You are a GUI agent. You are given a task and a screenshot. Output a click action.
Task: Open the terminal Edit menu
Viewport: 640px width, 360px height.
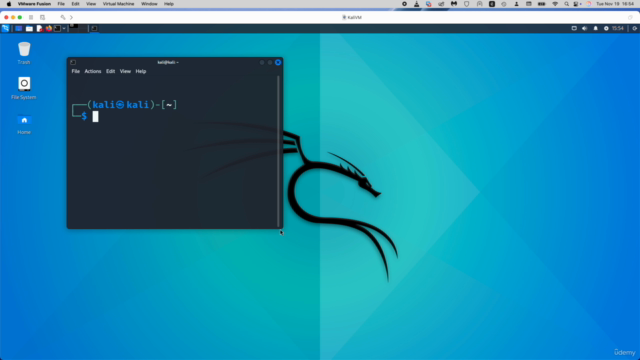click(110, 71)
